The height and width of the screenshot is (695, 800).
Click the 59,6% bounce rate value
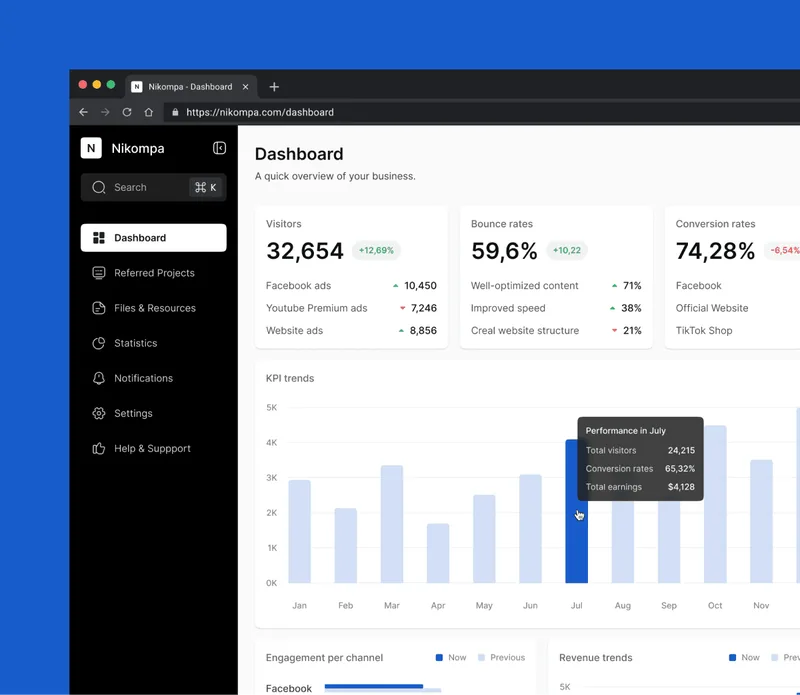504,251
